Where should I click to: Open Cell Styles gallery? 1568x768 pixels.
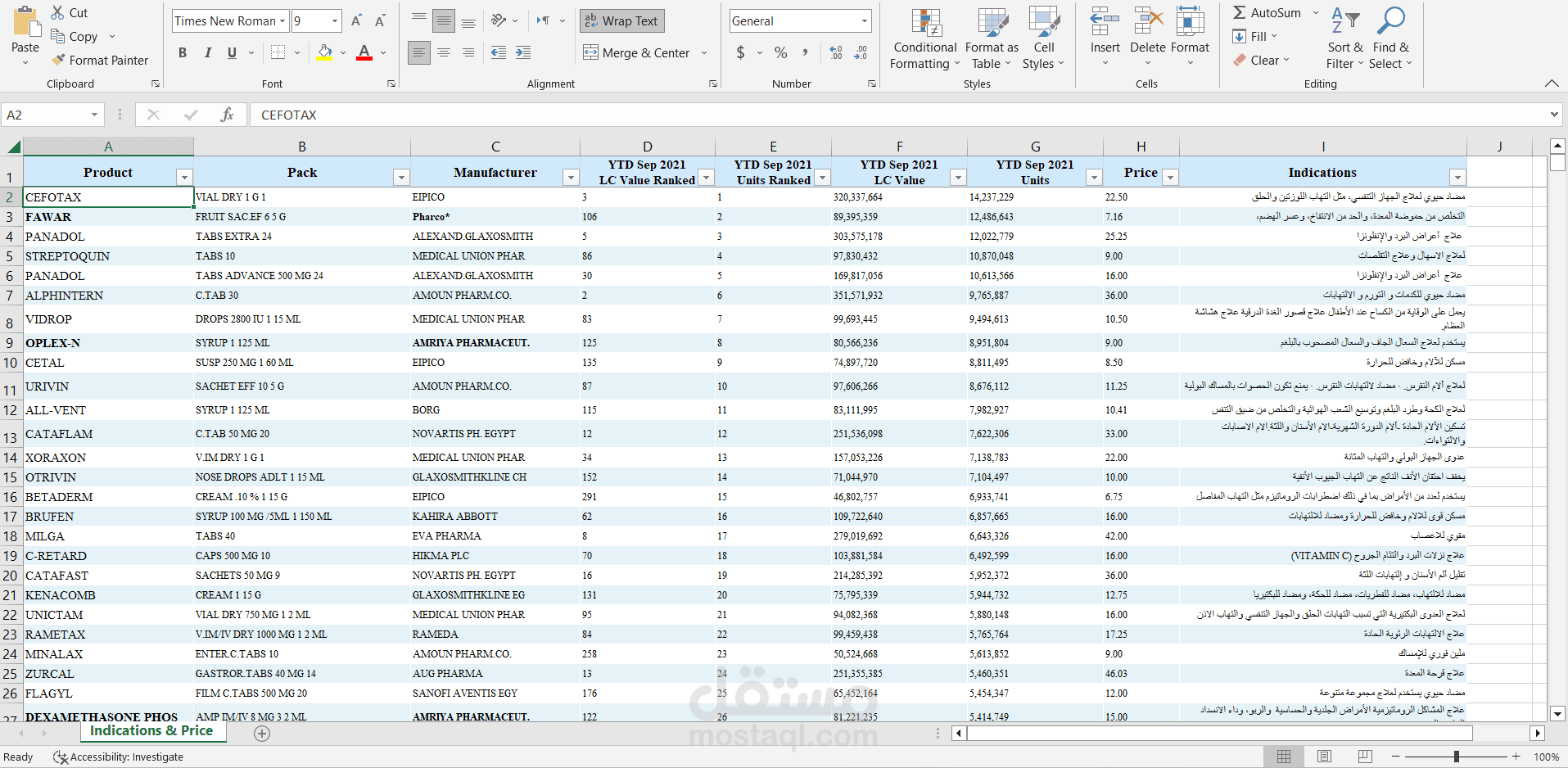coord(1043,38)
